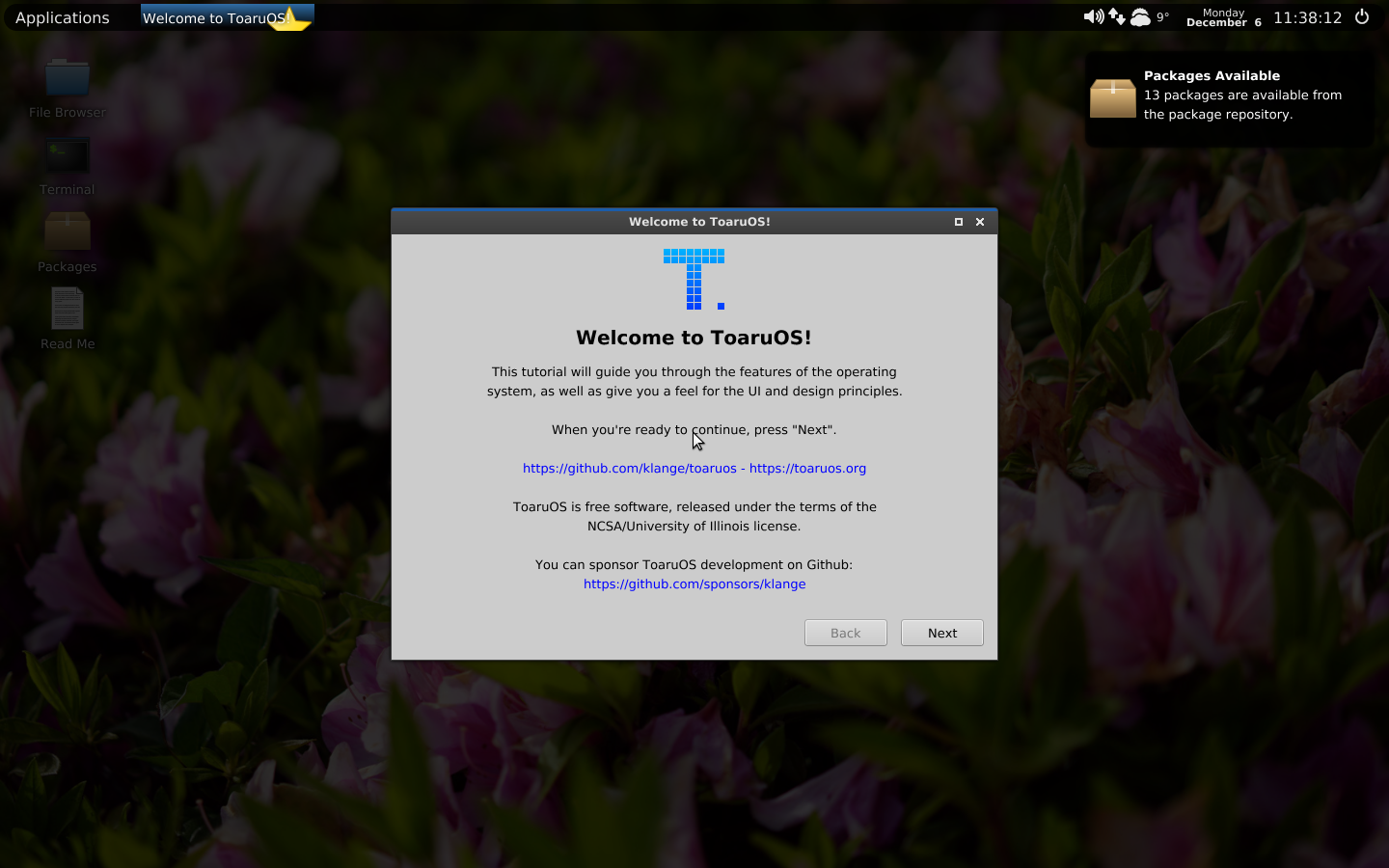This screenshot has height=868, width=1389.
Task: Click the Back button in the dialog
Action: [x=845, y=633]
